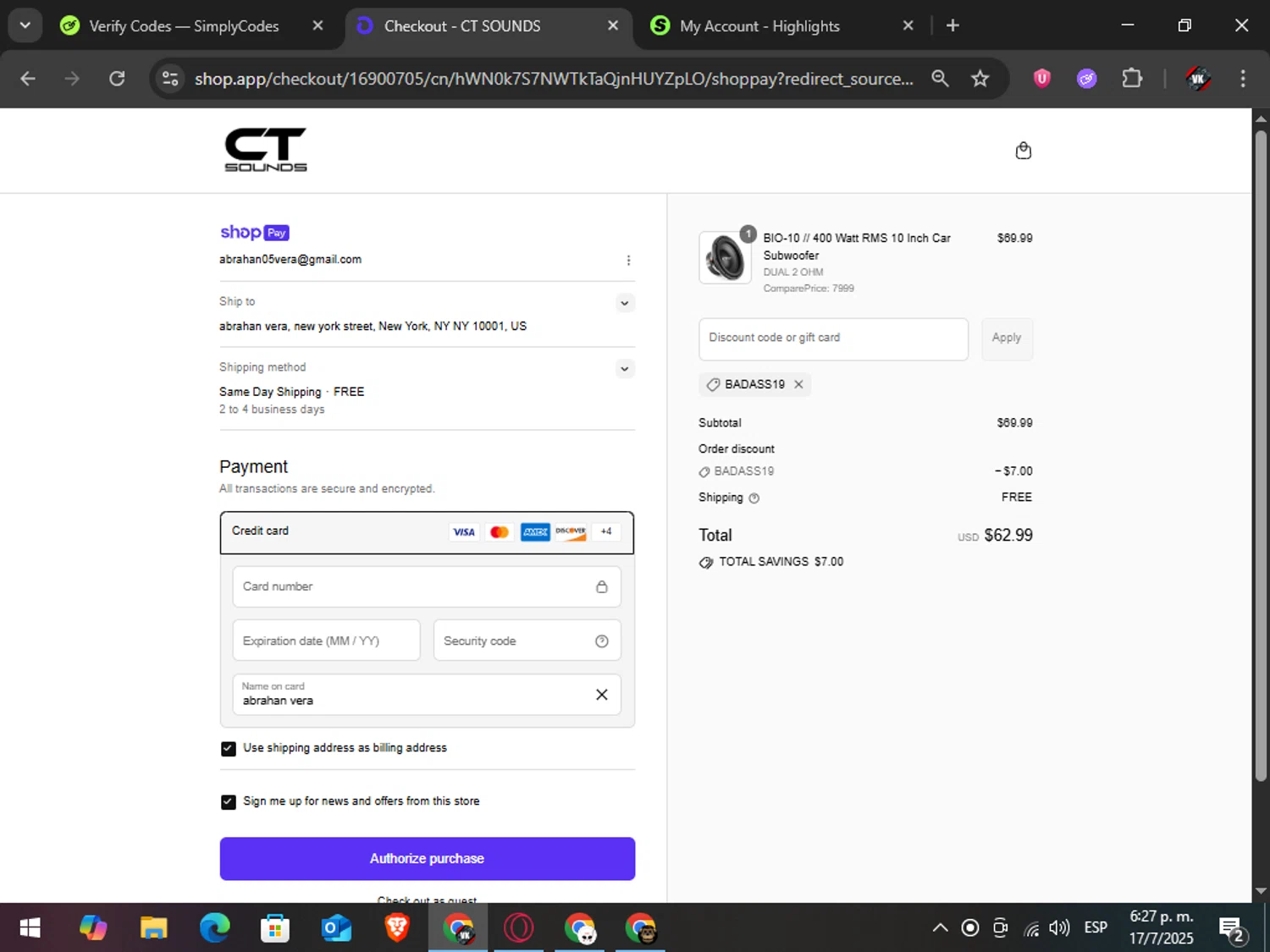The height and width of the screenshot is (952, 1270).
Task: Click the TOTAL SAVINGS $7.00 text
Action: (781, 563)
